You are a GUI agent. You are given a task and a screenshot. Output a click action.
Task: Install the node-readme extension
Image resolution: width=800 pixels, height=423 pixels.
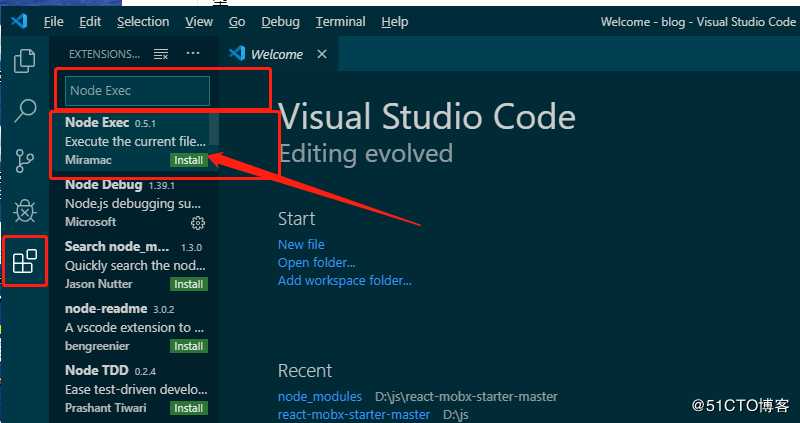[x=189, y=346]
